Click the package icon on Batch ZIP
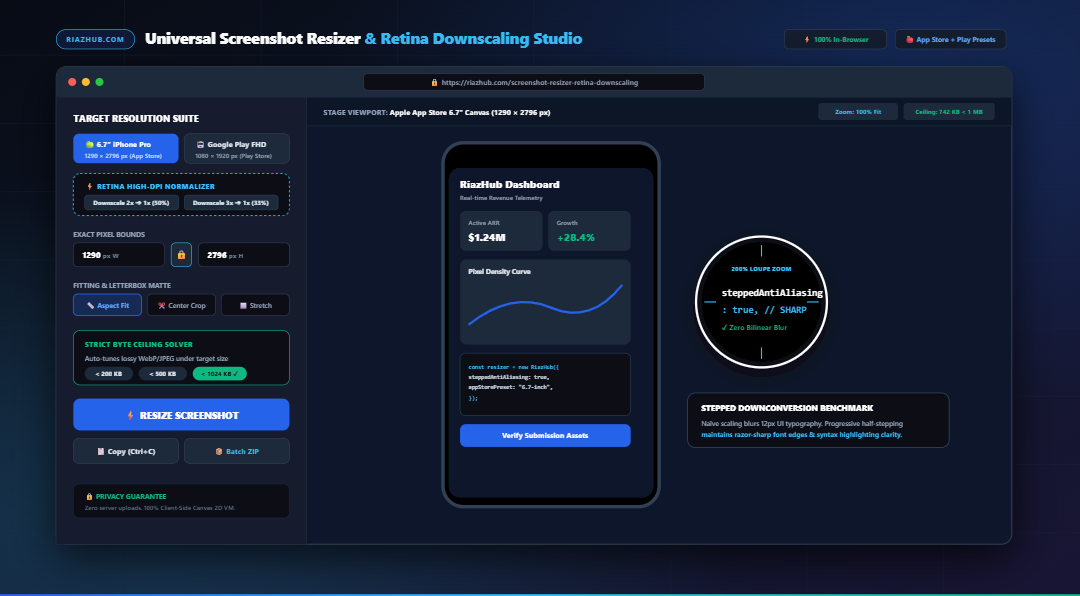This screenshot has width=1080, height=596. [x=219, y=452]
